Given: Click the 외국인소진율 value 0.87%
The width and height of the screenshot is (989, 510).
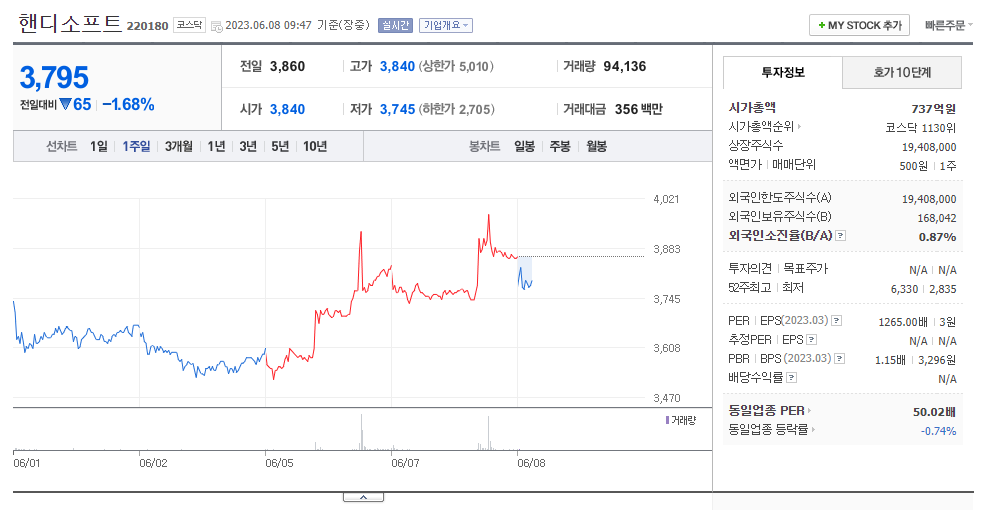Looking at the screenshot, I should pos(937,237).
